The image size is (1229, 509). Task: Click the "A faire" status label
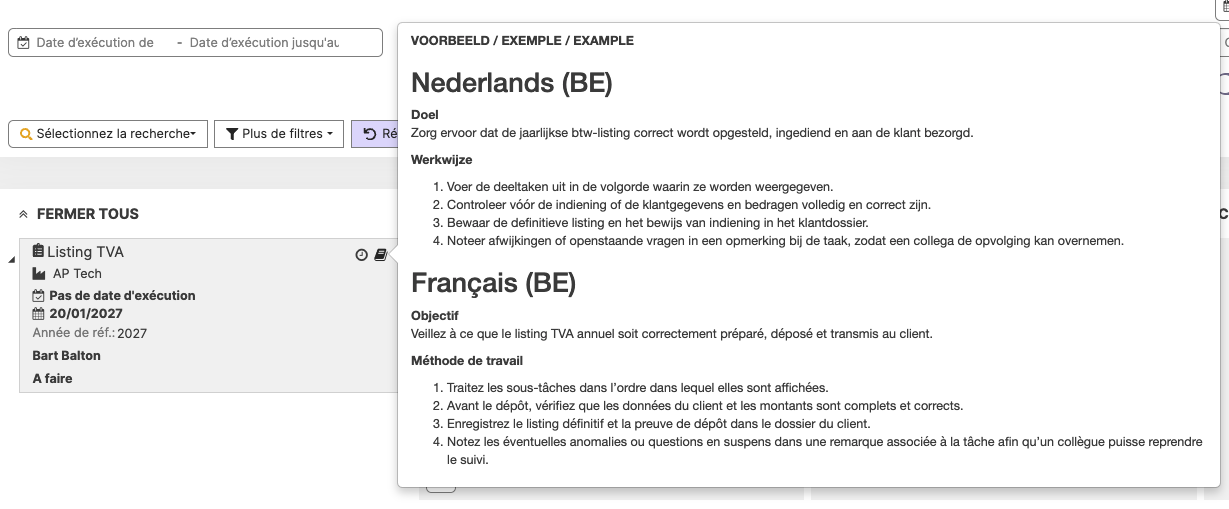(x=53, y=379)
